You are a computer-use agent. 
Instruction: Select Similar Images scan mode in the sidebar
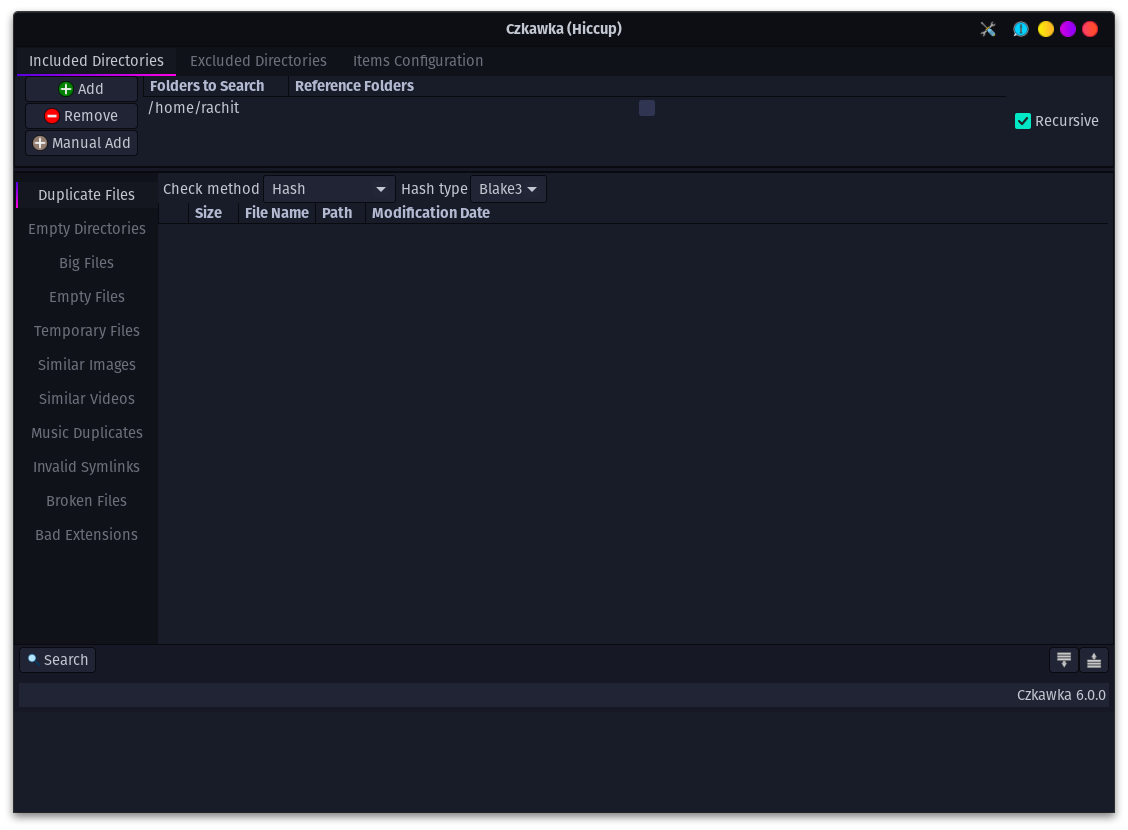86,364
